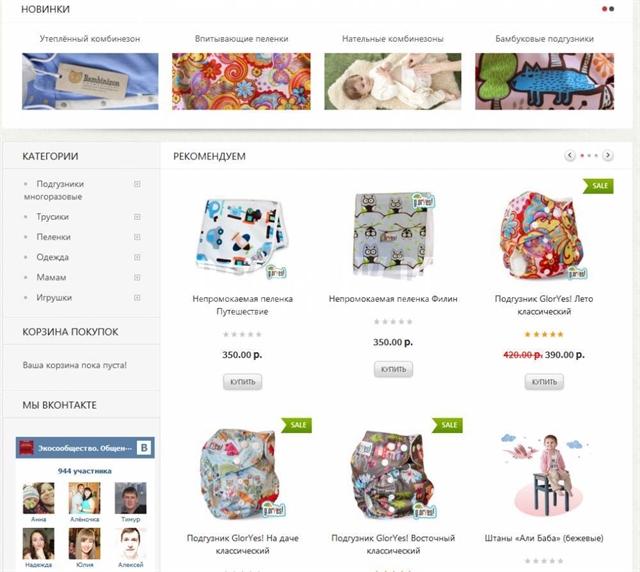Click SALE badge on Восточный diaper
Viewport: 640px width, 572px height.
click(x=447, y=425)
